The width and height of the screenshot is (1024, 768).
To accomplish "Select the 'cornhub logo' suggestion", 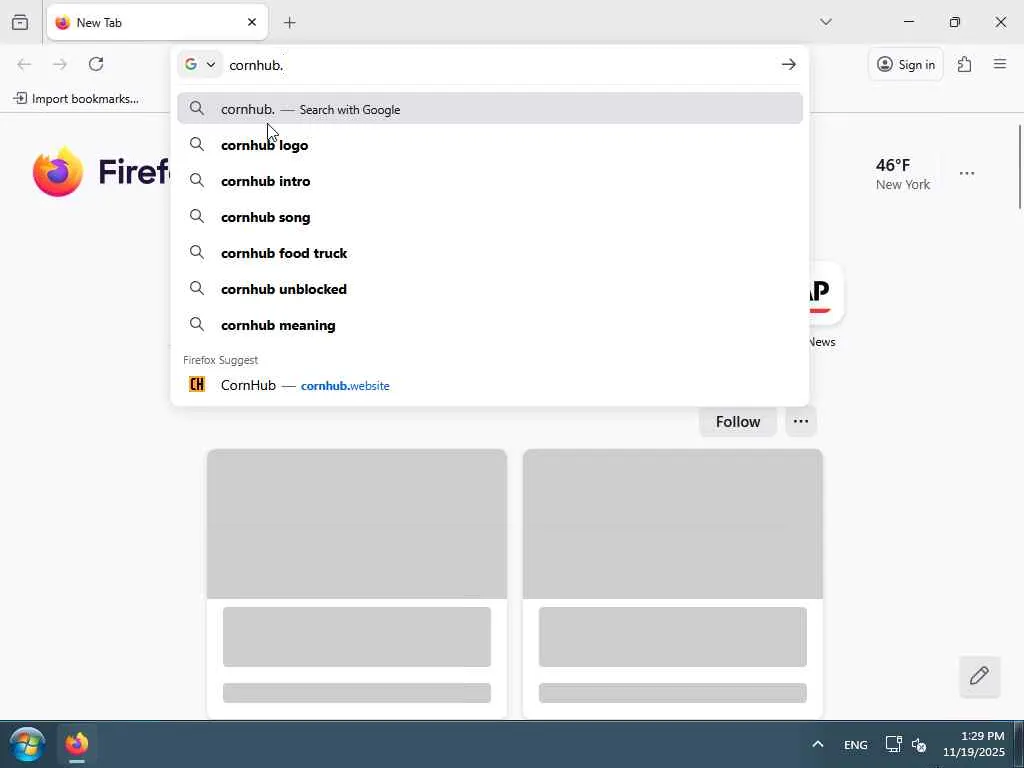I will coord(490,145).
